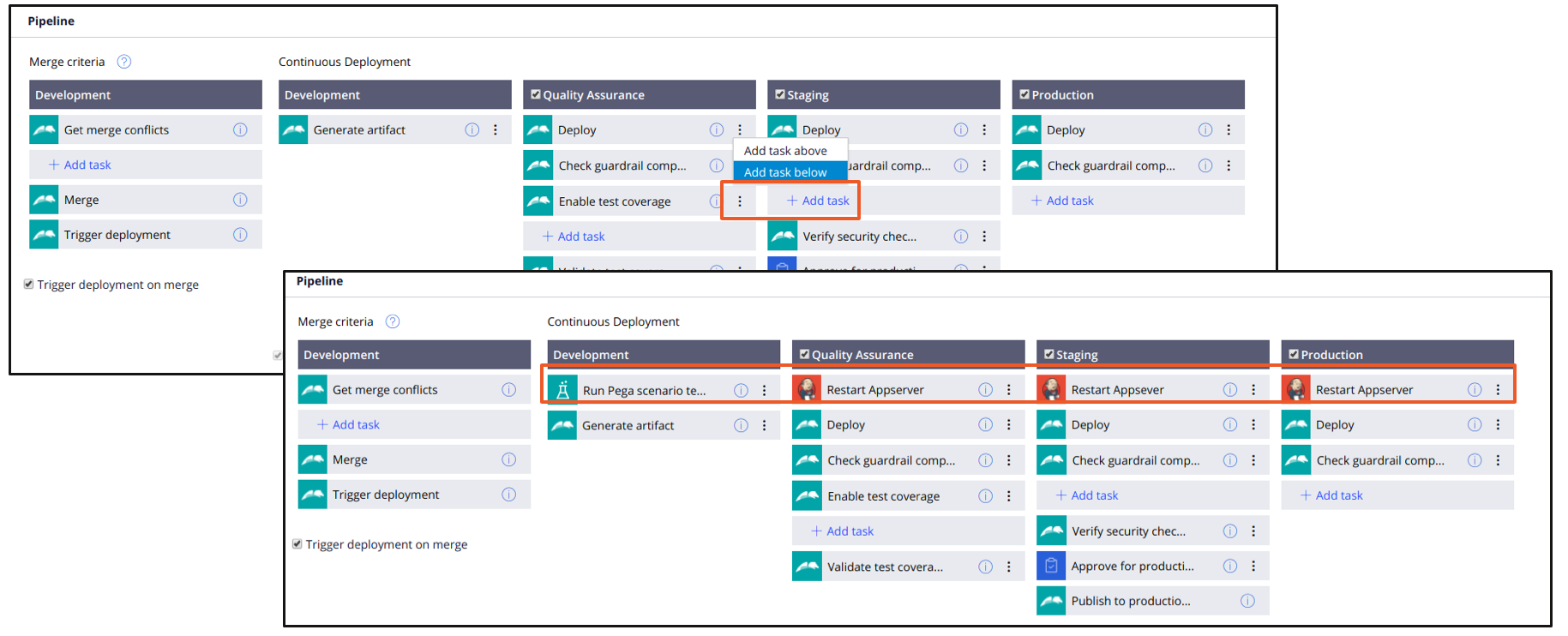
Task: Click Restart Appserver Jenkins icon in Quality Assurance
Action: [x=807, y=390]
